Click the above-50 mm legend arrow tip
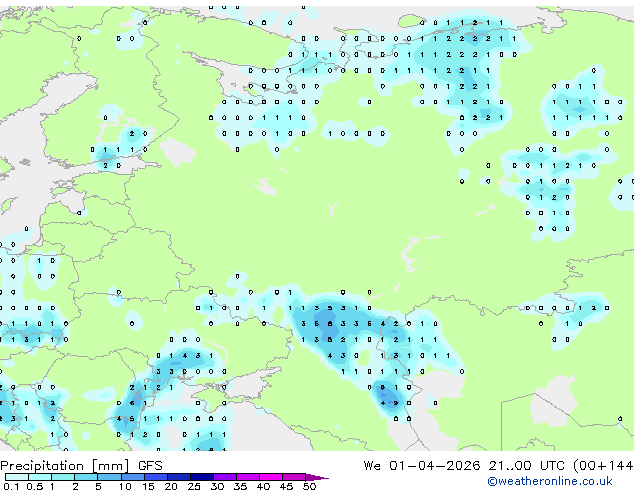Screen dimensions: 634x490 [317, 478]
